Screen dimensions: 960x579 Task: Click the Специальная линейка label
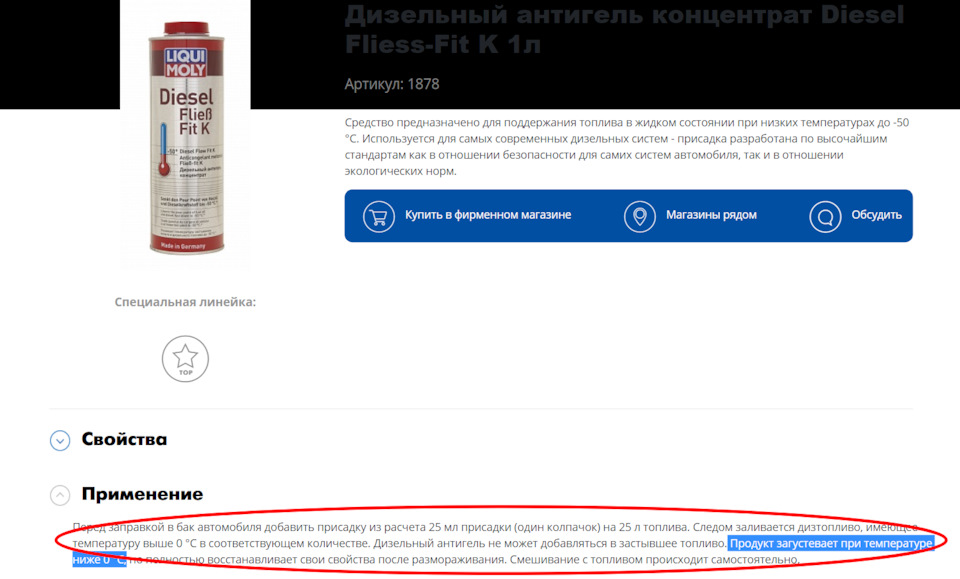(x=185, y=302)
